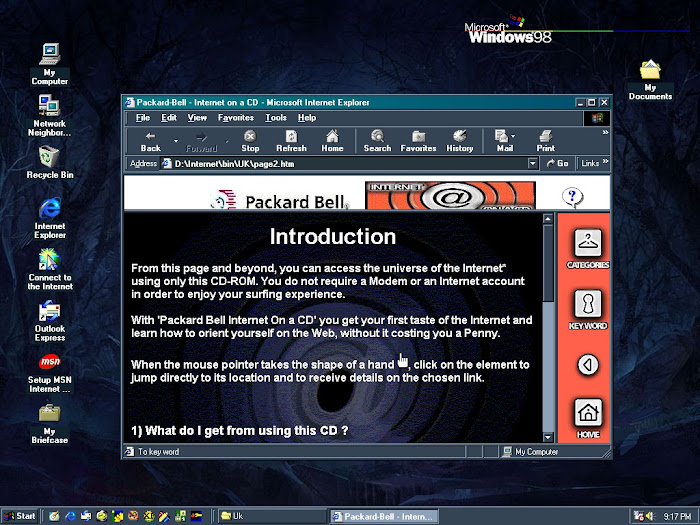Open the Help menu
The height and width of the screenshot is (525, 700).
(307, 118)
